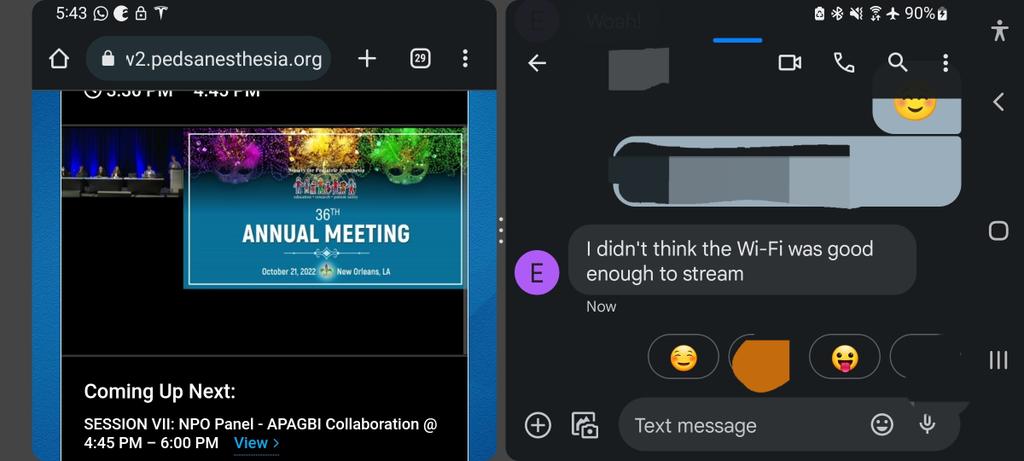
Task: Start voice message recording with microphone
Action: [x=927, y=425]
